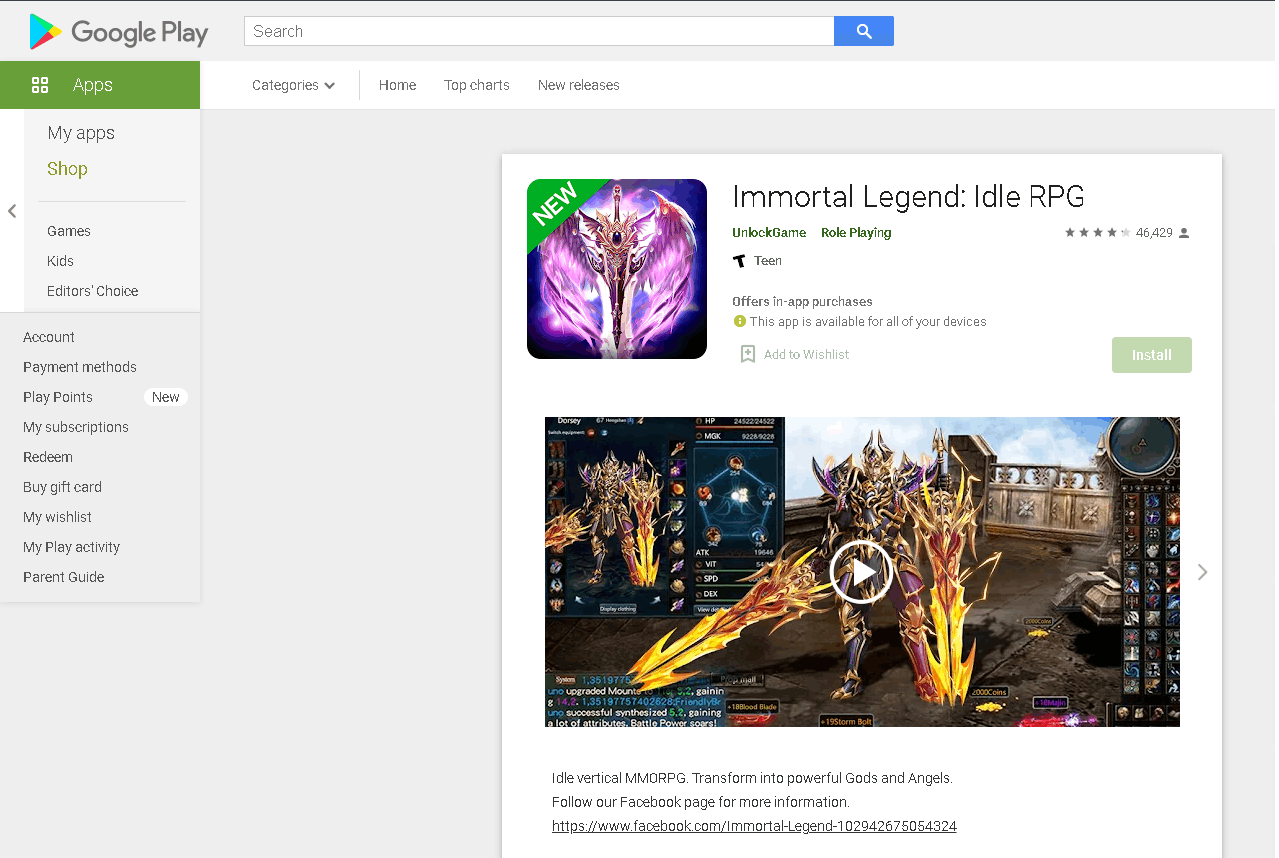The image size is (1279, 858).
Task: Open Games category in sidebar
Action: (69, 231)
